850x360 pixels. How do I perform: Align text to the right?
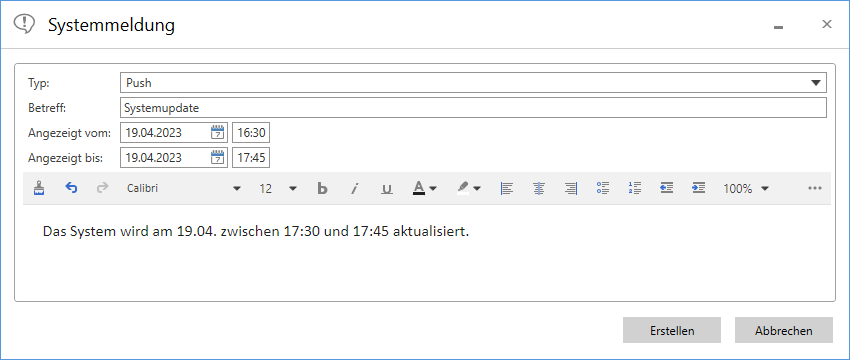(571, 189)
